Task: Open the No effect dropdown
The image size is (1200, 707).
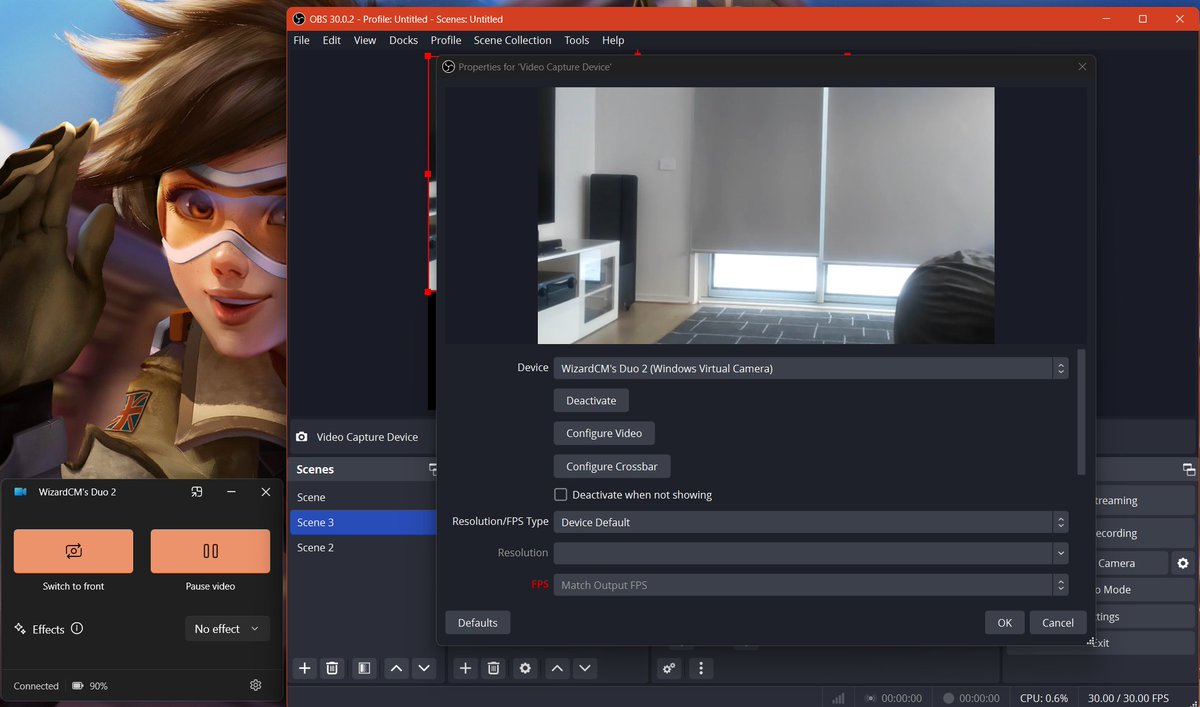Action: (x=227, y=629)
